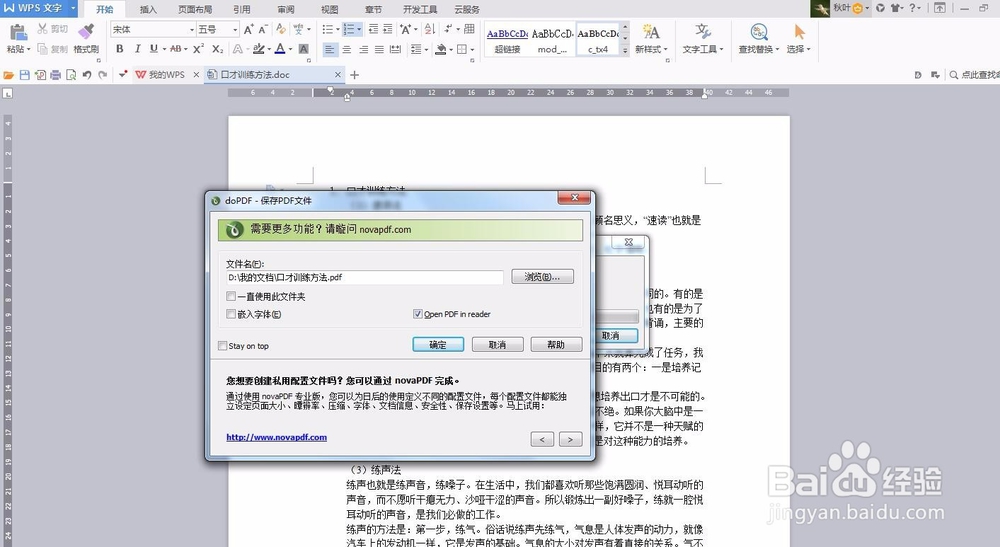Click the print preview icon

pos(71,75)
